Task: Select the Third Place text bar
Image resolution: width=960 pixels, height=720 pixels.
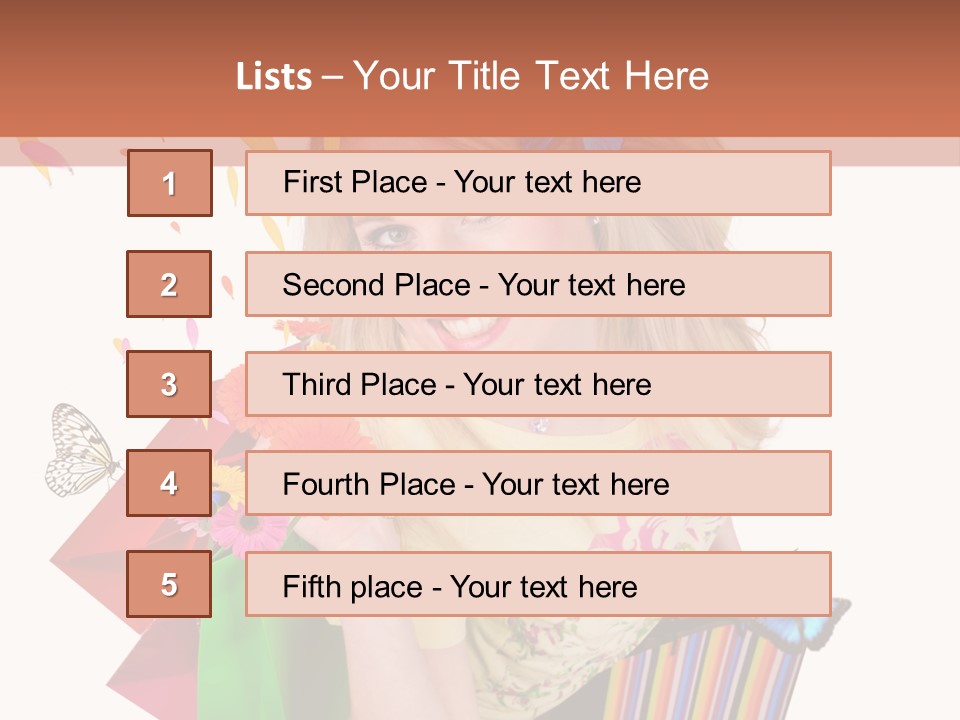Action: click(x=538, y=384)
